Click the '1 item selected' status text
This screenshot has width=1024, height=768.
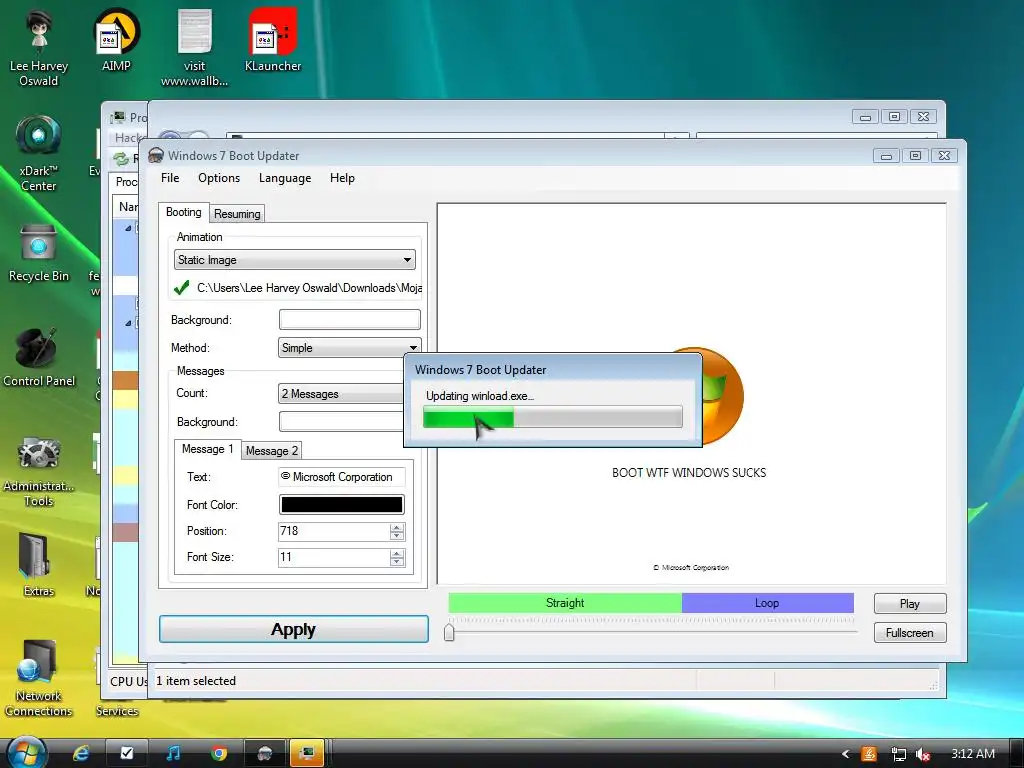tap(196, 680)
